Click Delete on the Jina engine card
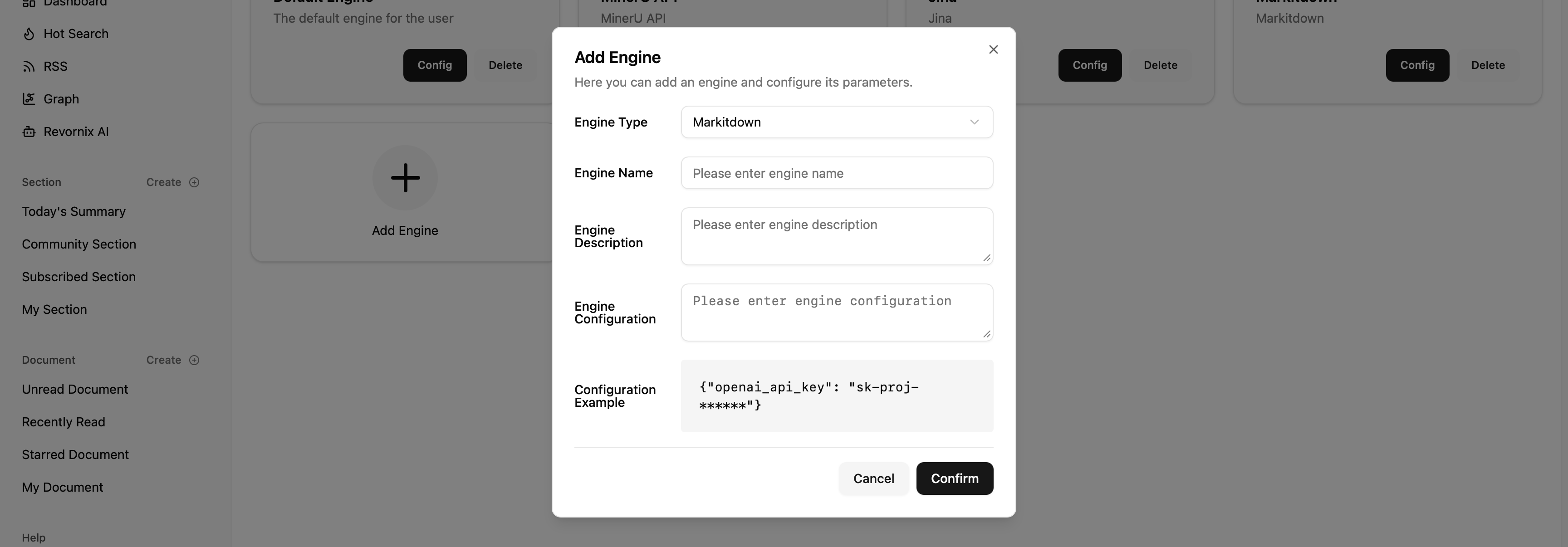The width and height of the screenshot is (1568, 547). (1160, 65)
